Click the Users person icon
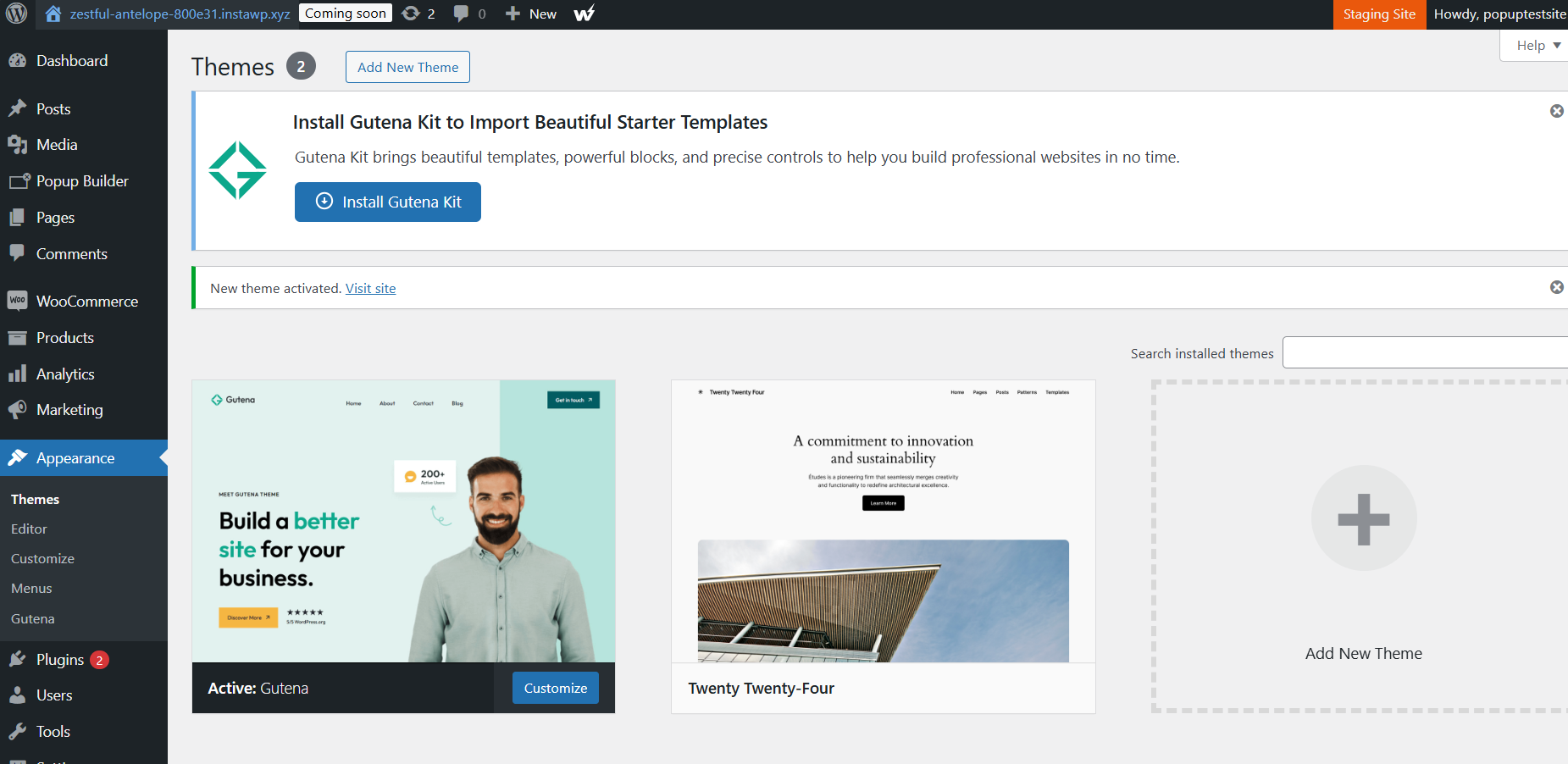 tap(18, 695)
